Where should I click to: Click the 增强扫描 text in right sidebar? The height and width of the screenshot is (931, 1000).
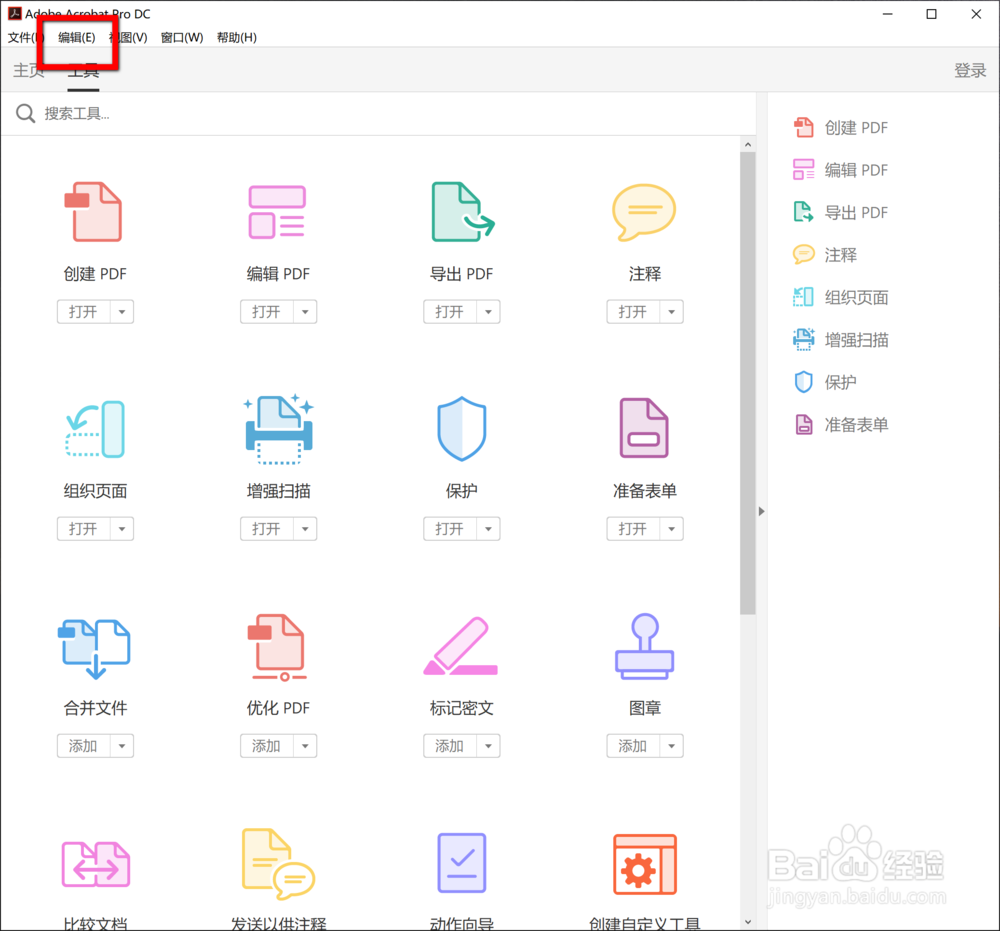click(x=856, y=339)
